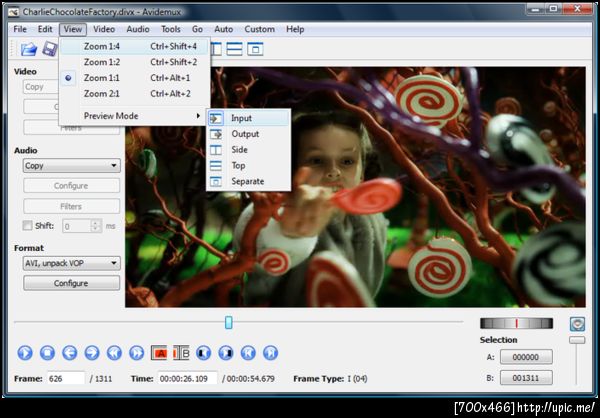The image size is (600, 418).
Task: Click Configure button under Audio
Action: click(x=72, y=186)
